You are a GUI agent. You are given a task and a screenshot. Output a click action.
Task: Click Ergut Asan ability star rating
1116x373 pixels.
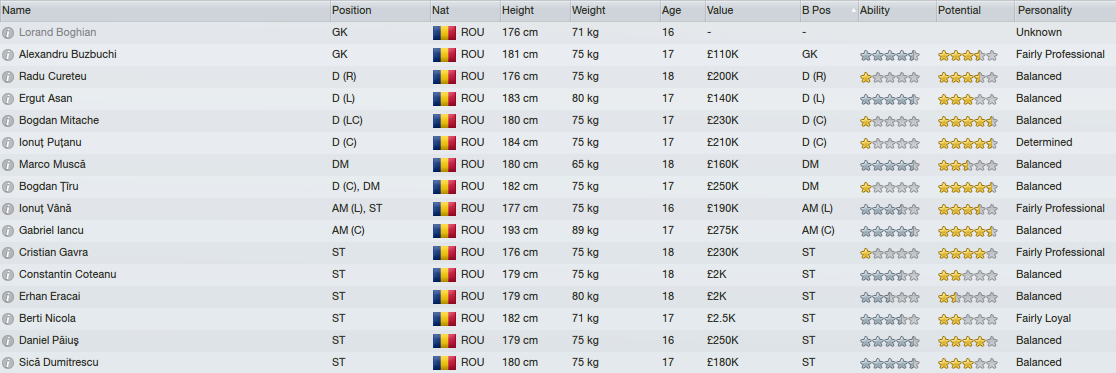coord(890,99)
